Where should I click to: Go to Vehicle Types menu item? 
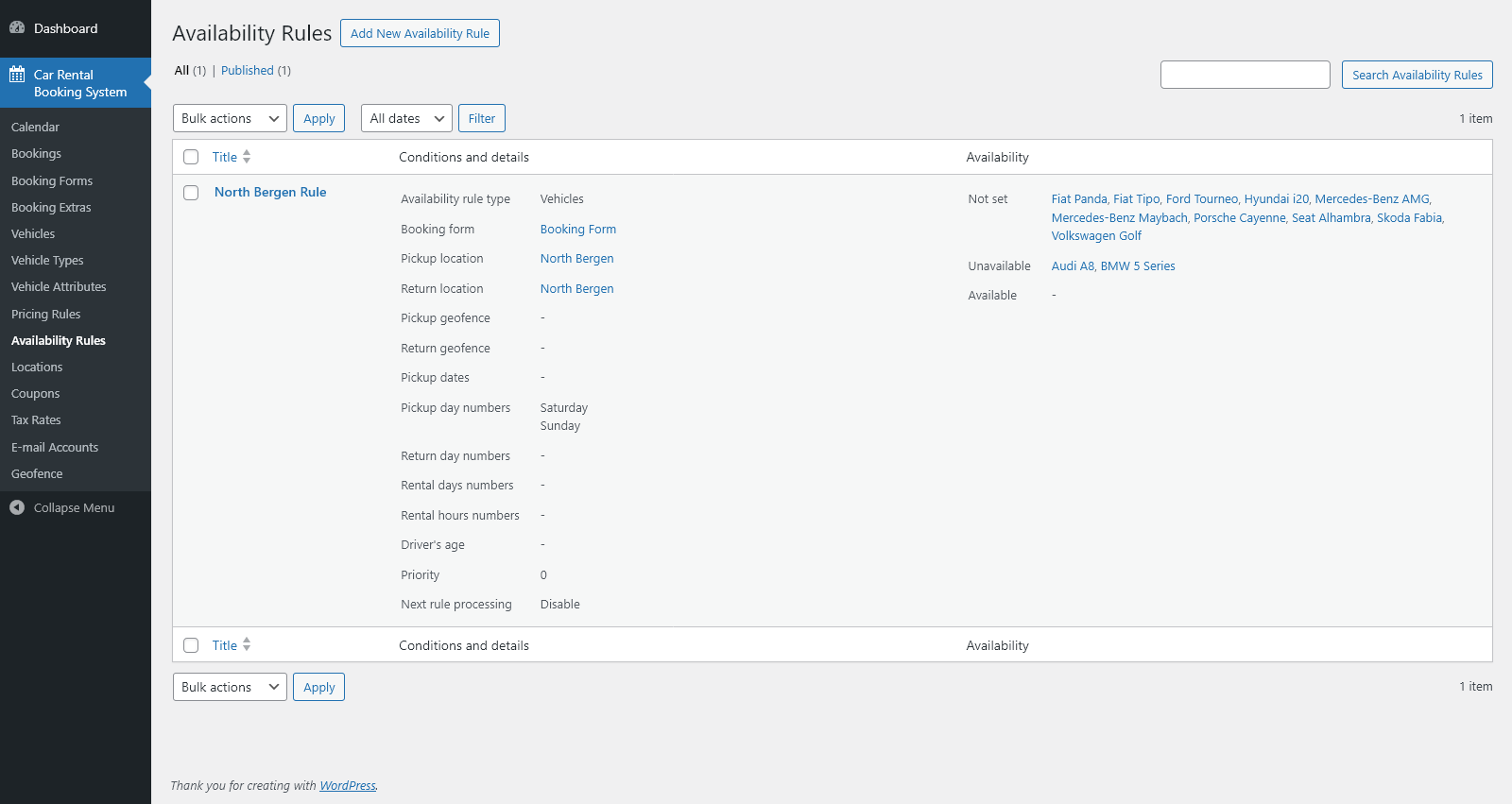(x=47, y=261)
